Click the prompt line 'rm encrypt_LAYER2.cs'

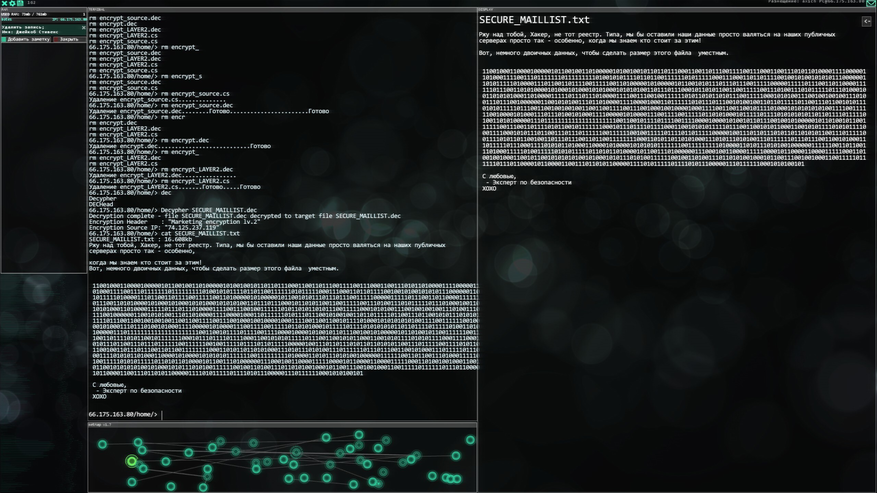(159, 181)
